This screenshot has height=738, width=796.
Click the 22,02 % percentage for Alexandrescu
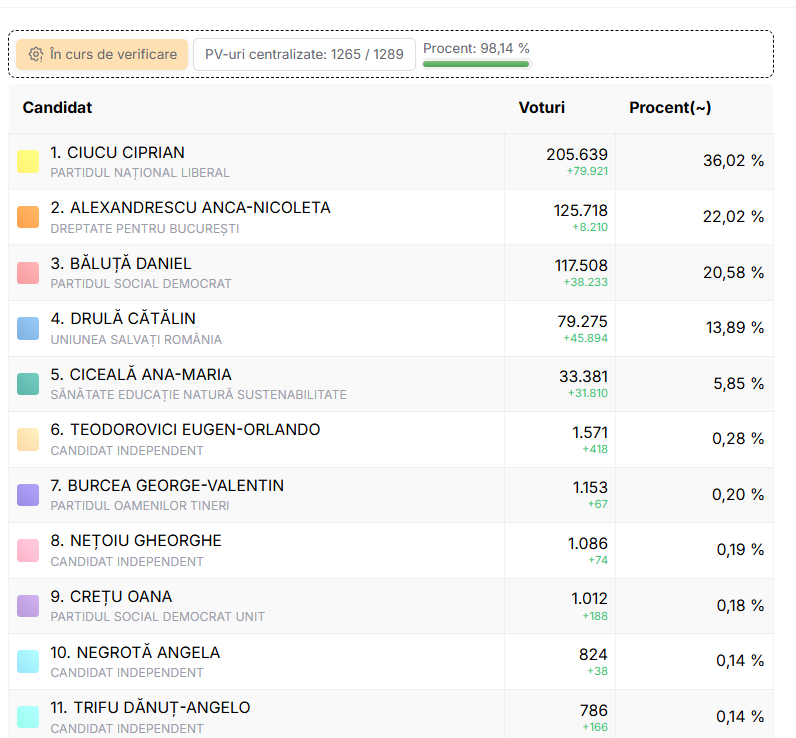click(x=733, y=217)
